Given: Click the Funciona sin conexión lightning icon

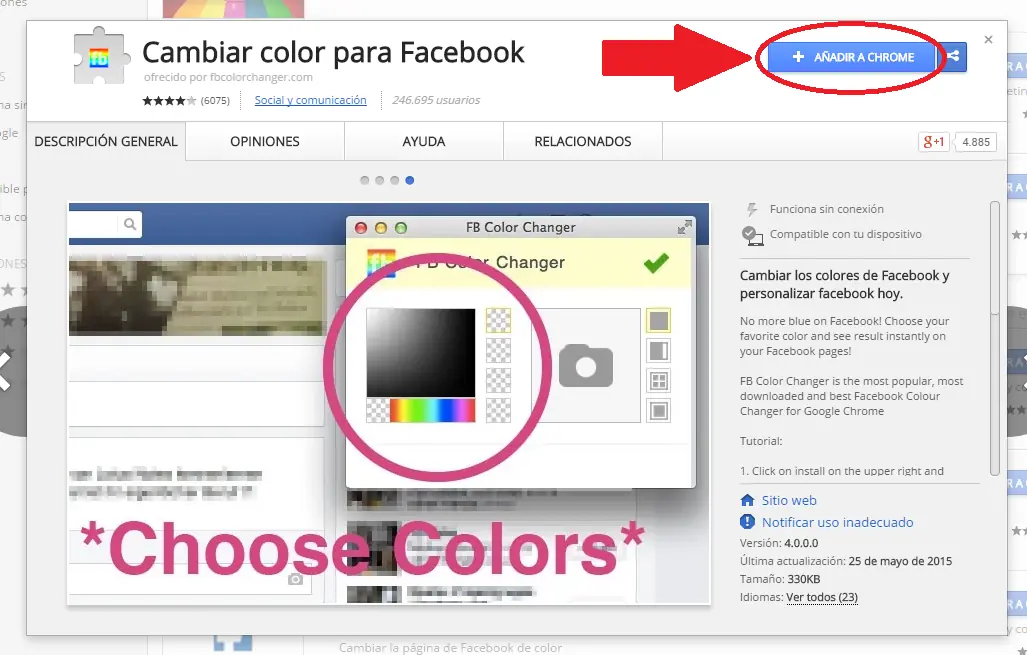Looking at the screenshot, I should point(752,209).
